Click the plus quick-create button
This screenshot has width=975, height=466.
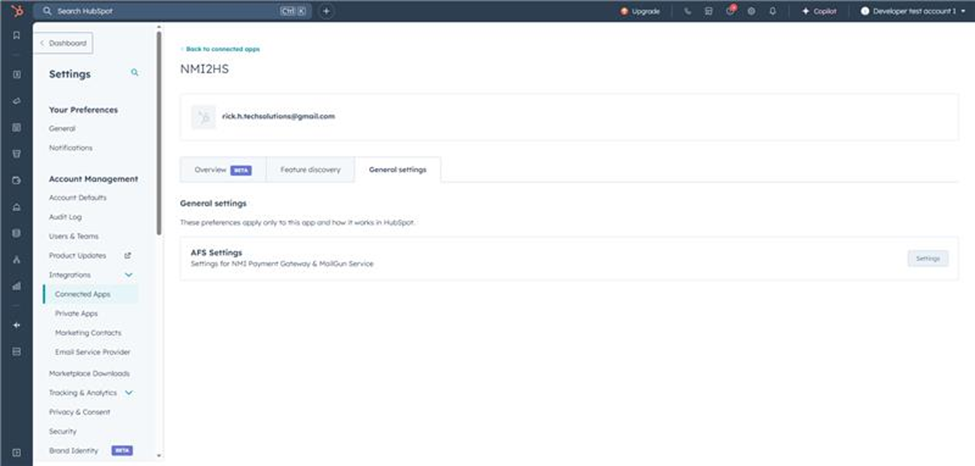(x=326, y=11)
